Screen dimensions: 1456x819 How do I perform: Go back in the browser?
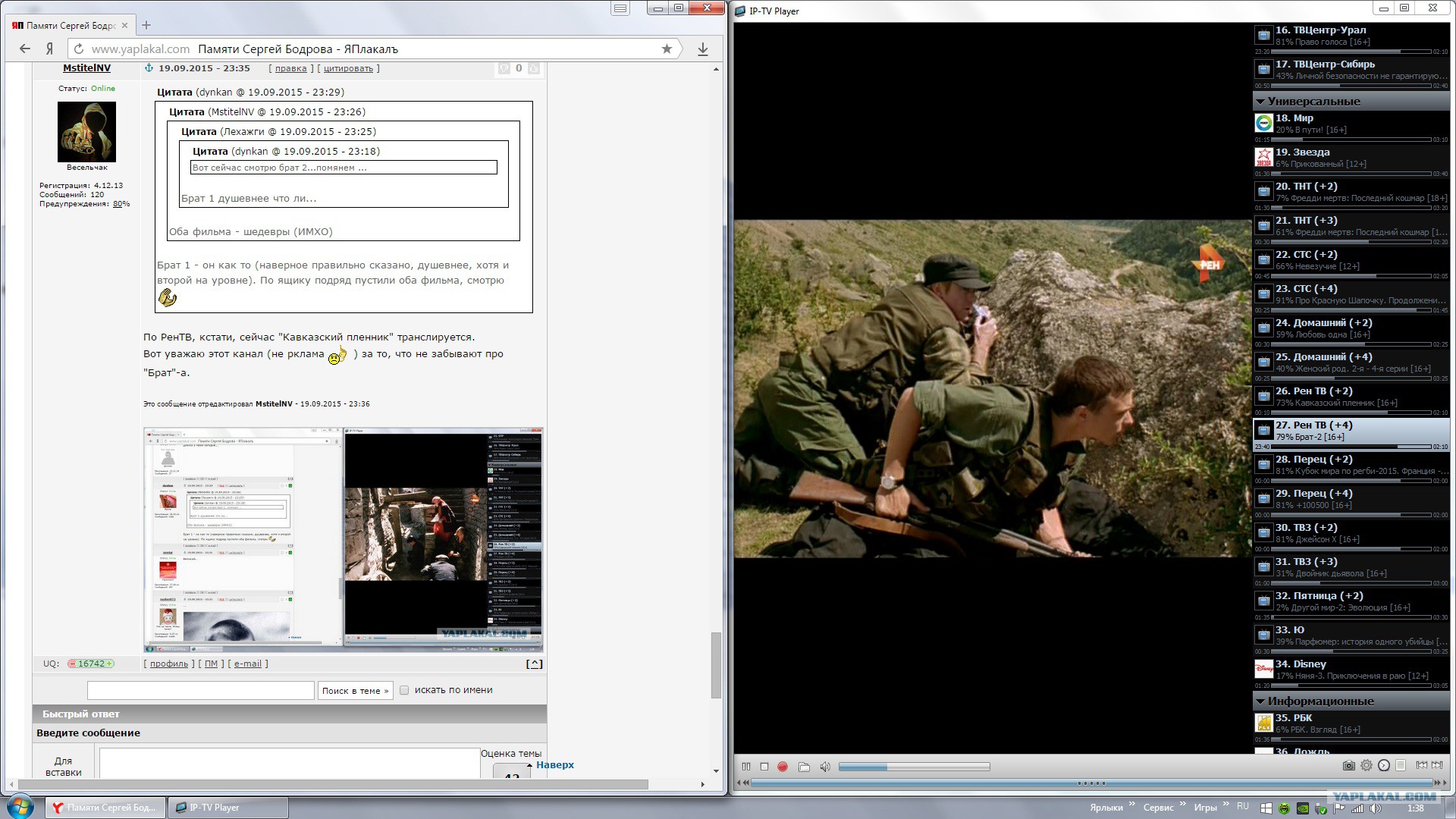click(25, 49)
